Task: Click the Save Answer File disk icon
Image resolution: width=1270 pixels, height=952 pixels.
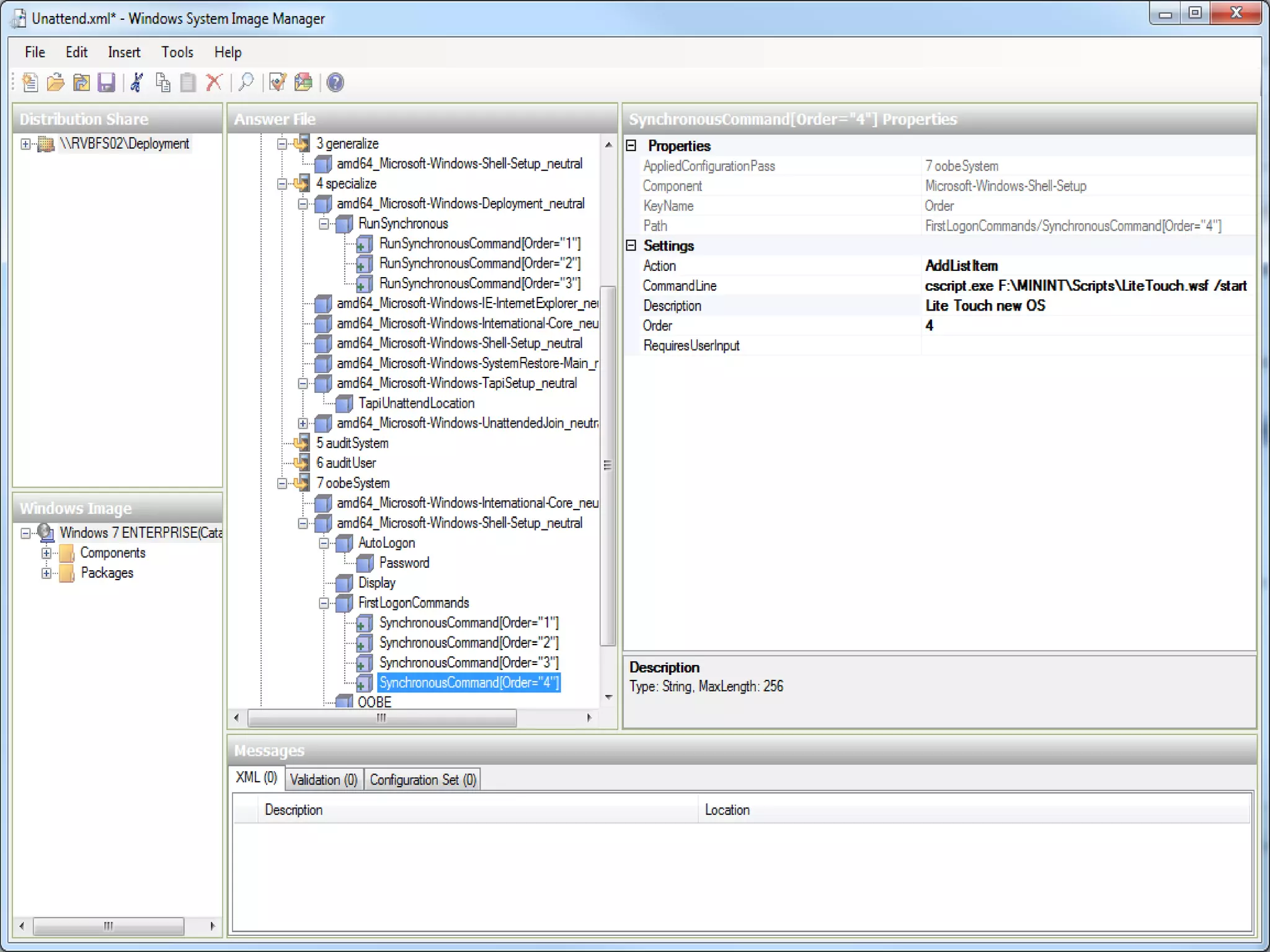Action: (107, 82)
